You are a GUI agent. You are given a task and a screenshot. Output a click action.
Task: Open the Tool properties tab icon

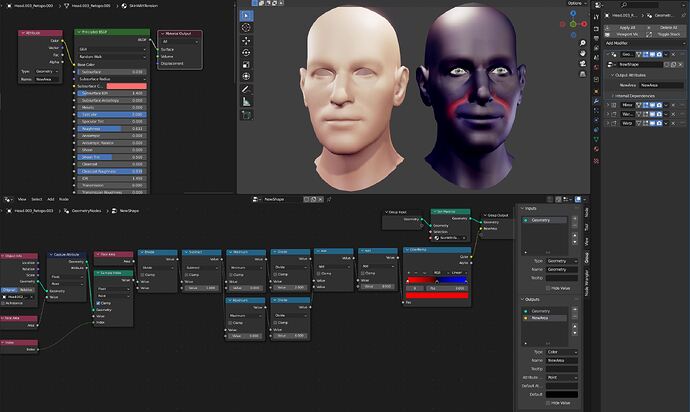pyautogui.click(x=596, y=17)
